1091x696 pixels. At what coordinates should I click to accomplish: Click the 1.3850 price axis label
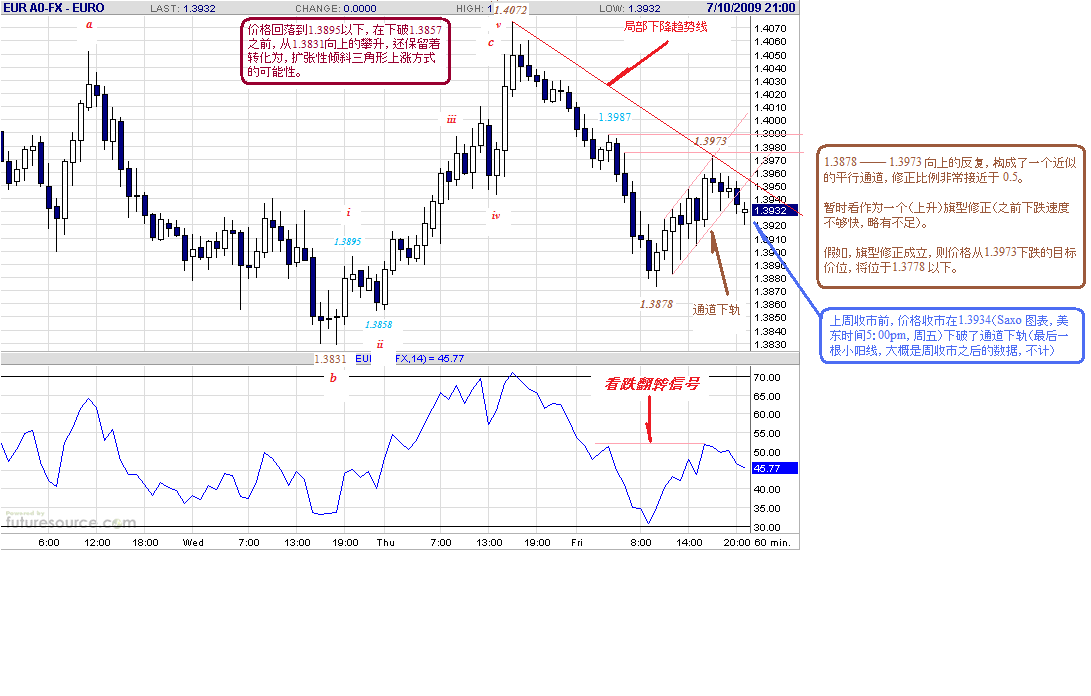click(x=770, y=318)
